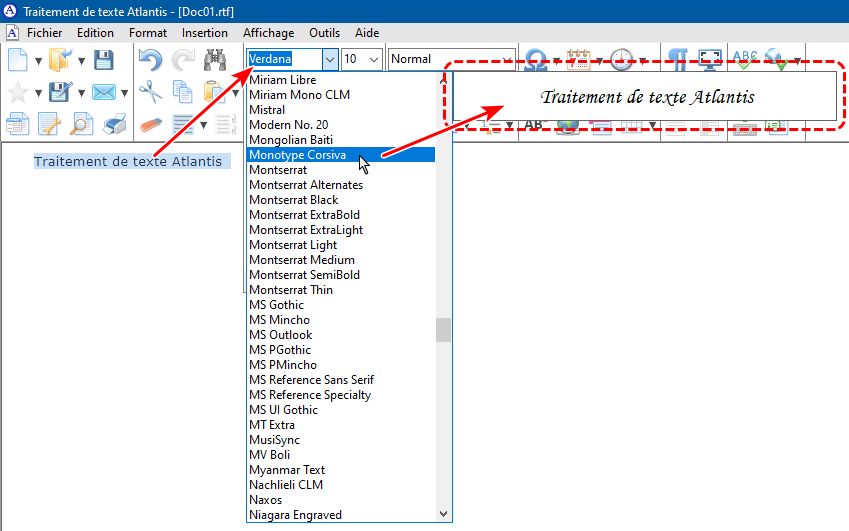Open the Affichage menu
Image resolution: width=849 pixels, height=531 pixels.
pos(269,33)
